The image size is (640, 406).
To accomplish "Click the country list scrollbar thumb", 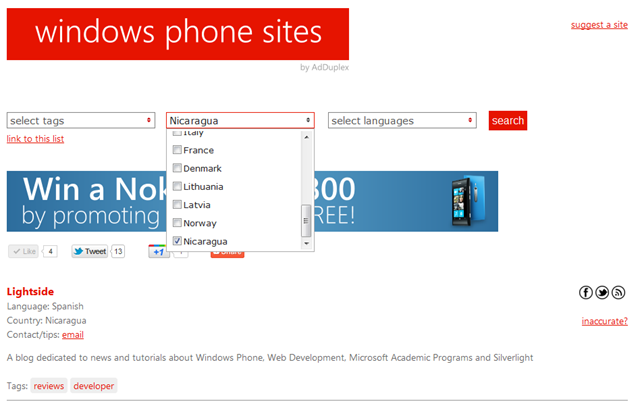I will [x=306, y=221].
